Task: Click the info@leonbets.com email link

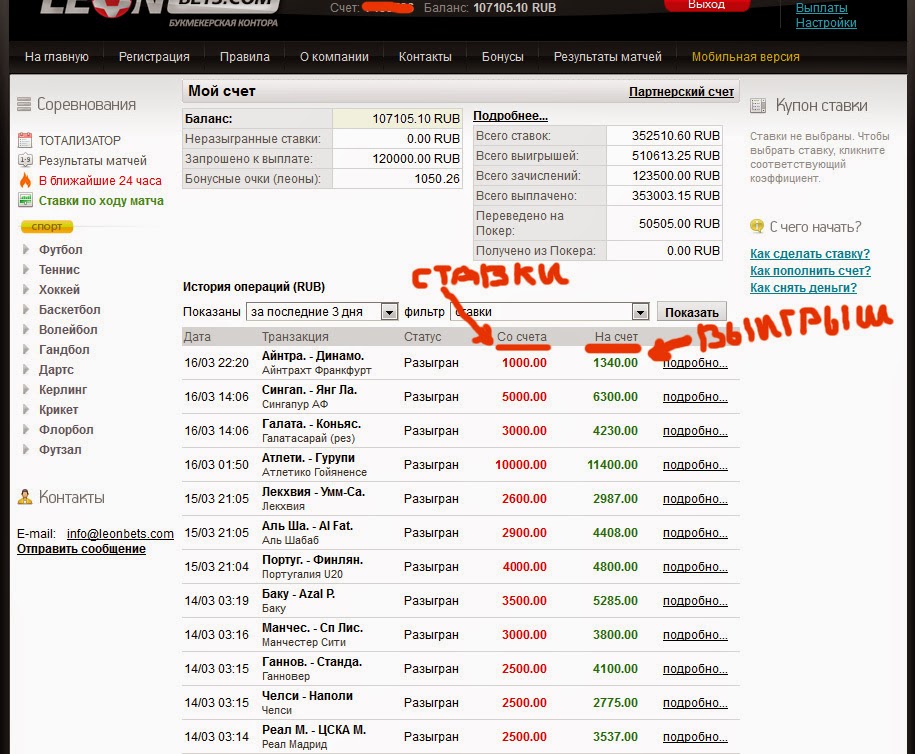Action: (x=120, y=534)
